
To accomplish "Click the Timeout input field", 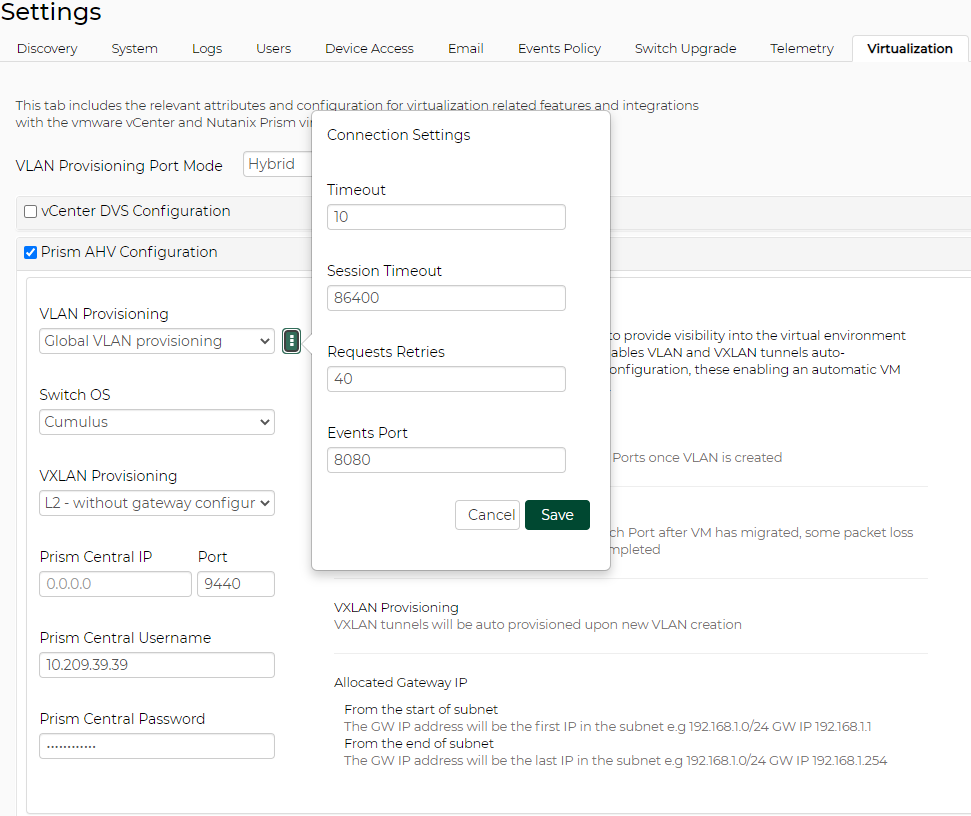I will 446,217.
